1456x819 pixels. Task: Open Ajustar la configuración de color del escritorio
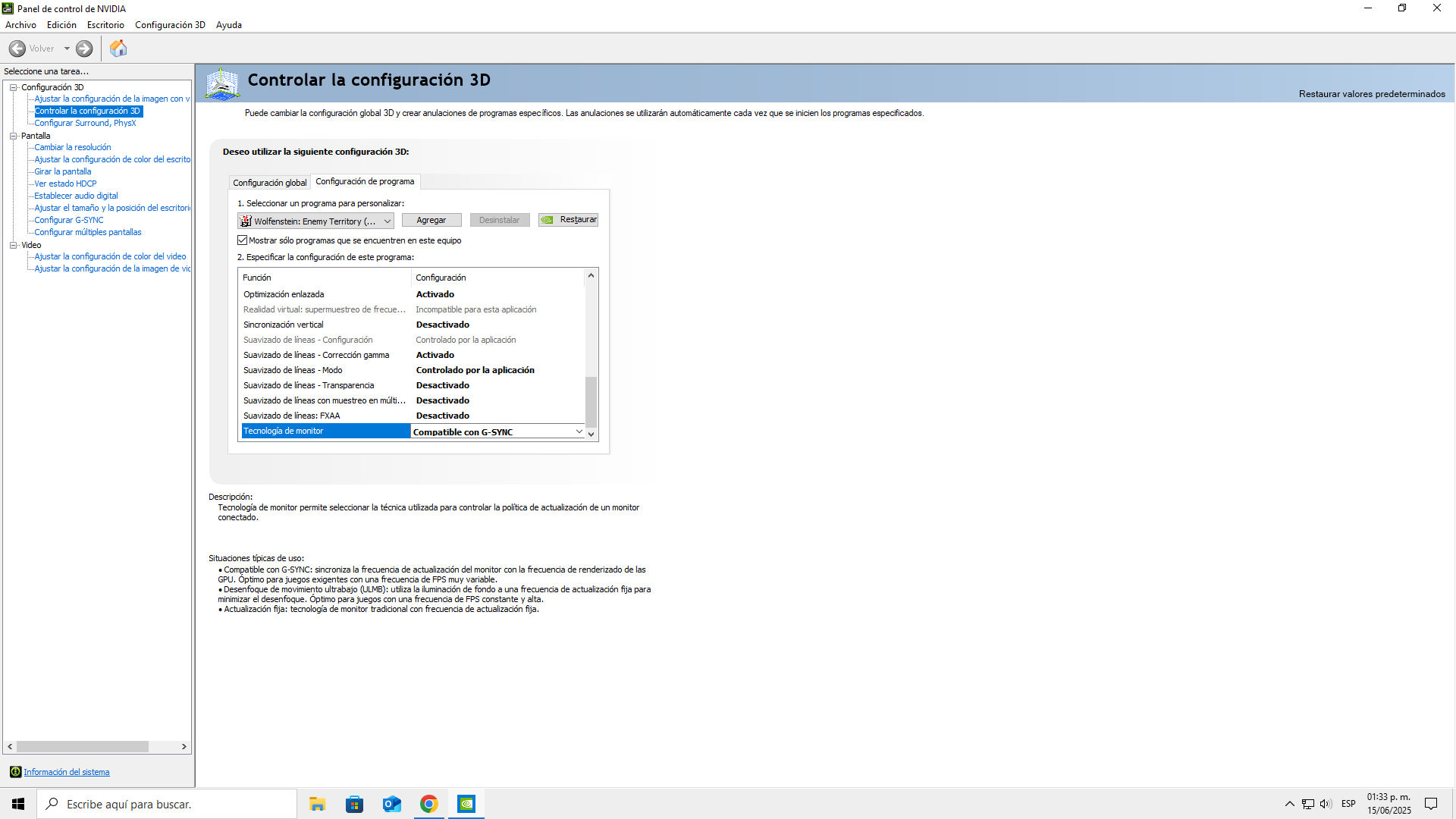click(112, 159)
